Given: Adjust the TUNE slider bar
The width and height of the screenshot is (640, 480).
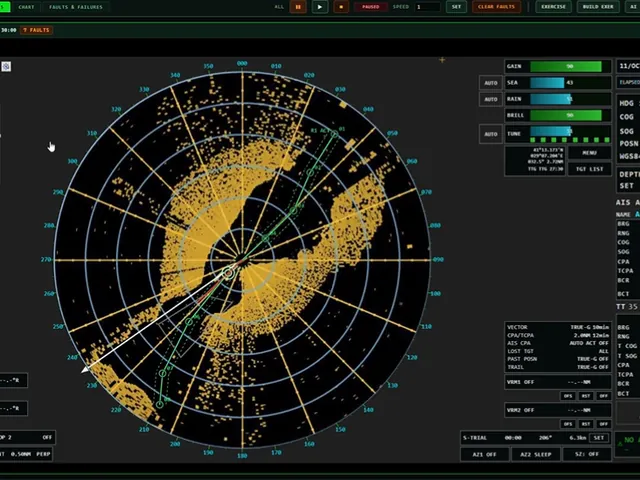Looking at the screenshot, I should coord(570,131).
